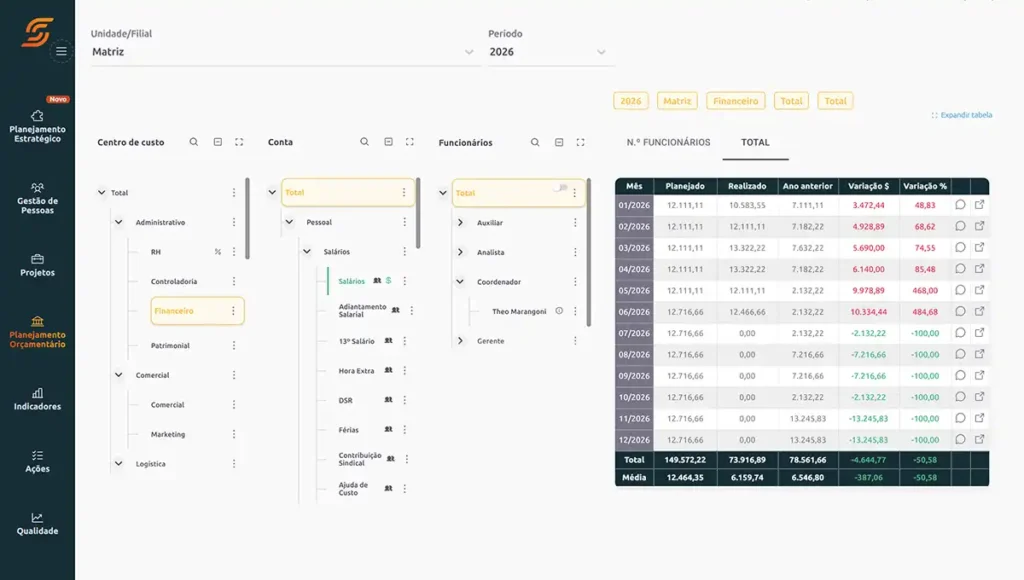Click the Centro de custo panel scrollbar
Image resolution: width=1024 pixels, height=580 pixels.
click(x=248, y=218)
